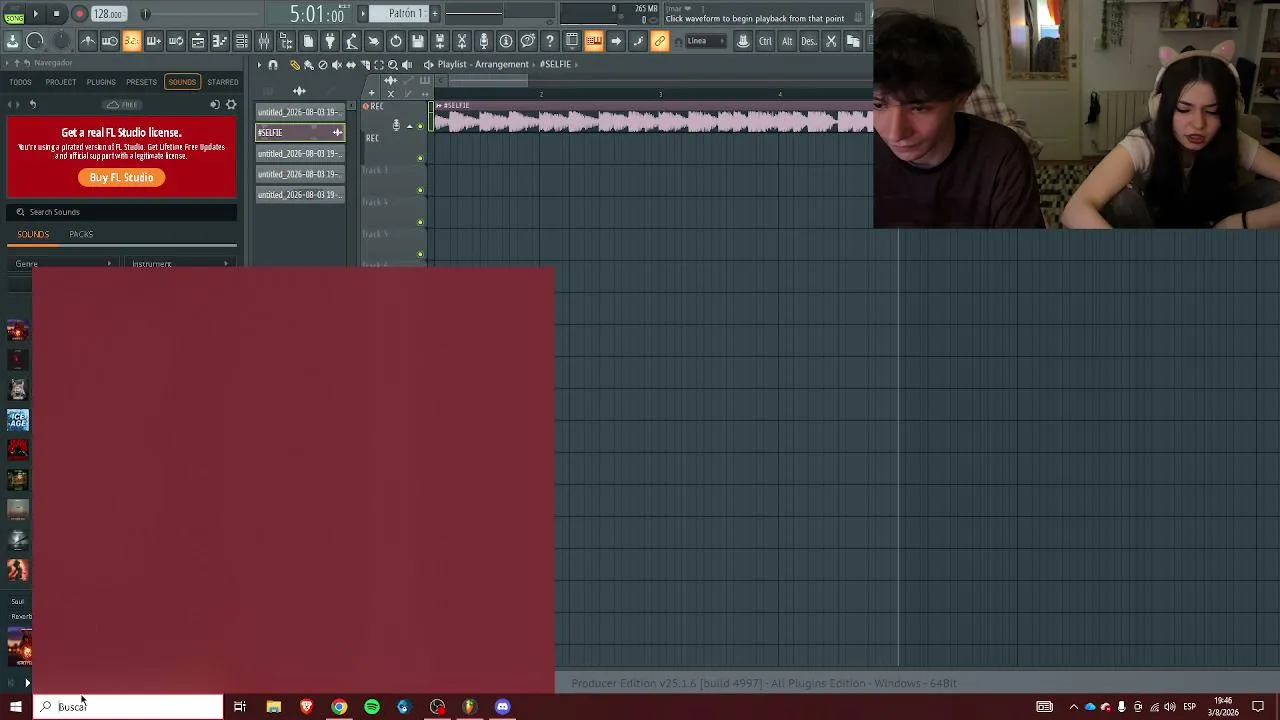Expand the Genre filter dropdown
The width and height of the screenshot is (1280, 720).
(63, 264)
